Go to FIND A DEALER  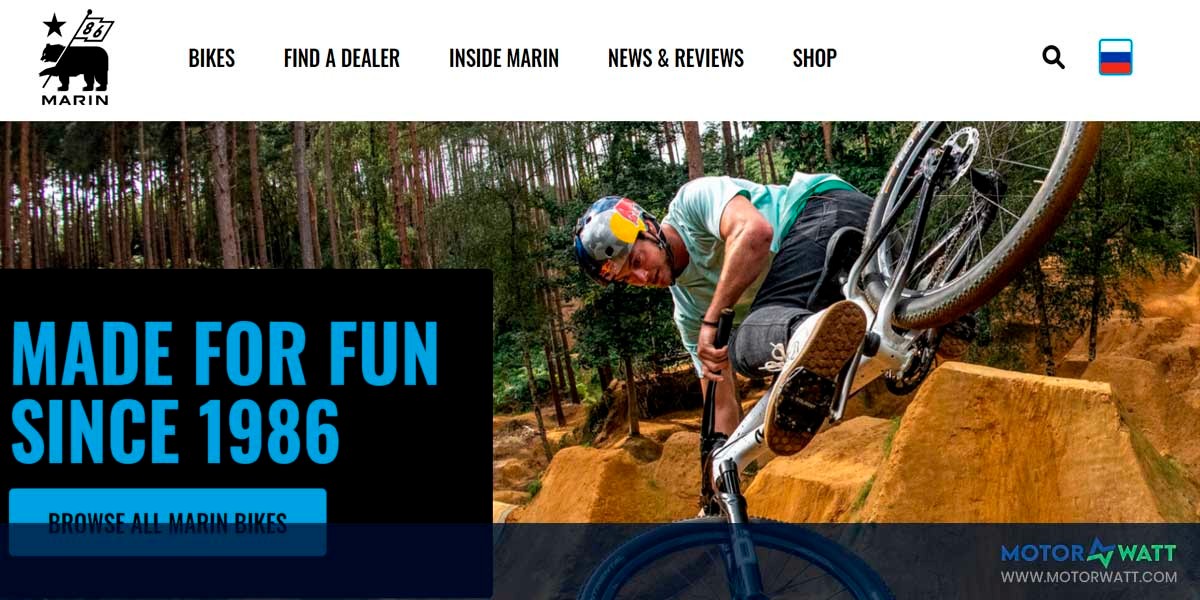342,58
